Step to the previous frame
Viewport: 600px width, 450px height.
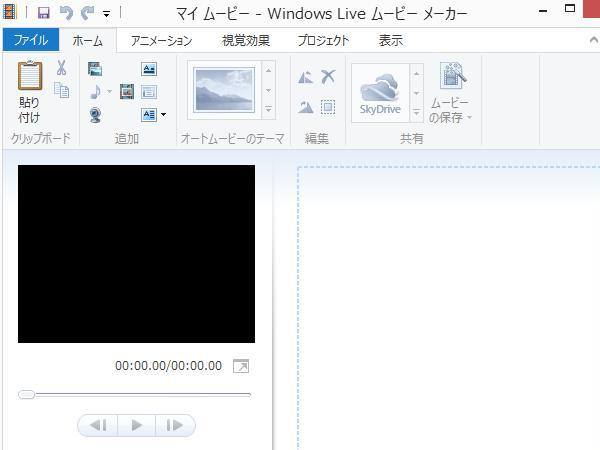point(98,425)
